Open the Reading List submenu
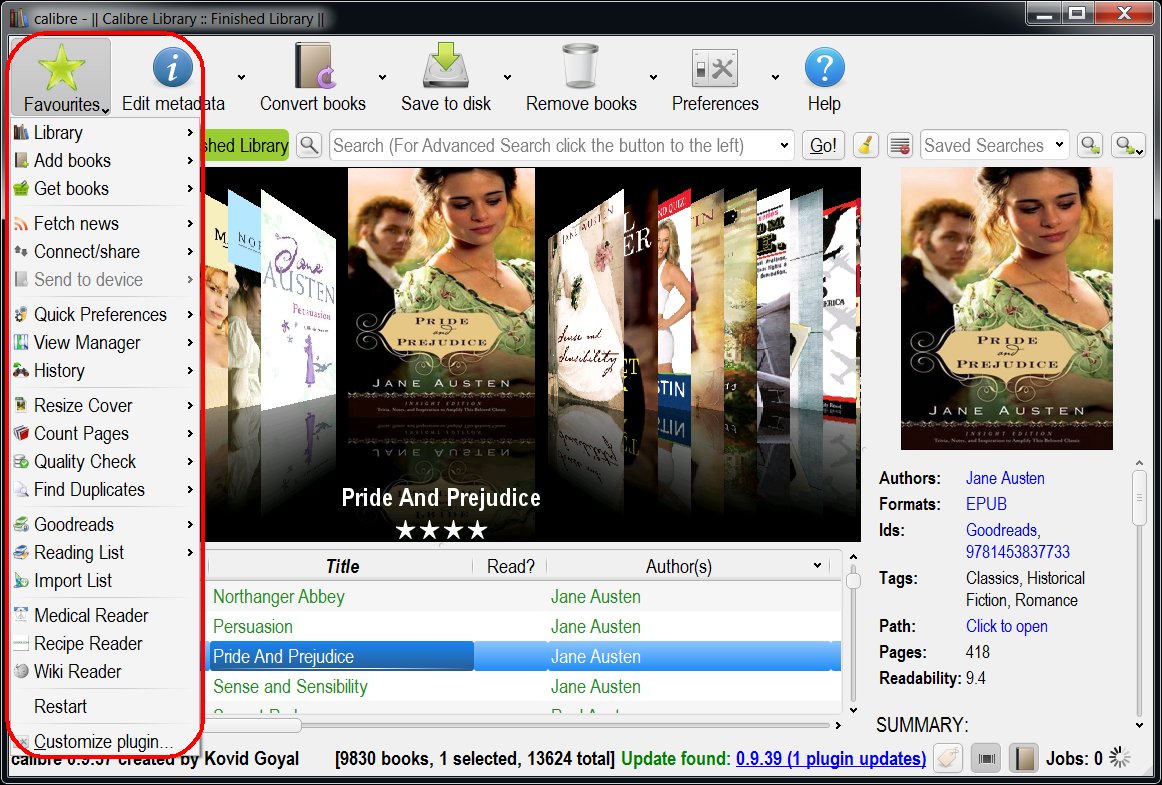Image resolution: width=1162 pixels, height=785 pixels. [x=104, y=554]
